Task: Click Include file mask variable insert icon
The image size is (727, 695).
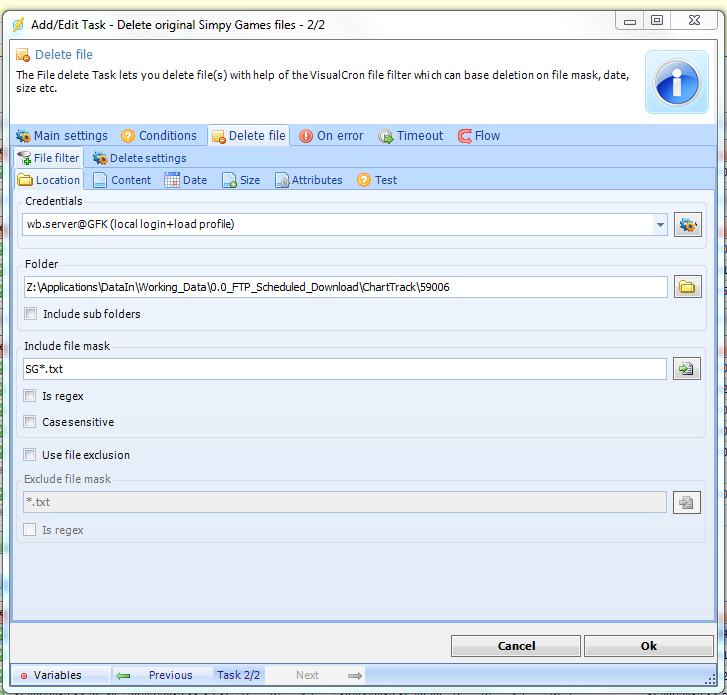Action: [687, 369]
